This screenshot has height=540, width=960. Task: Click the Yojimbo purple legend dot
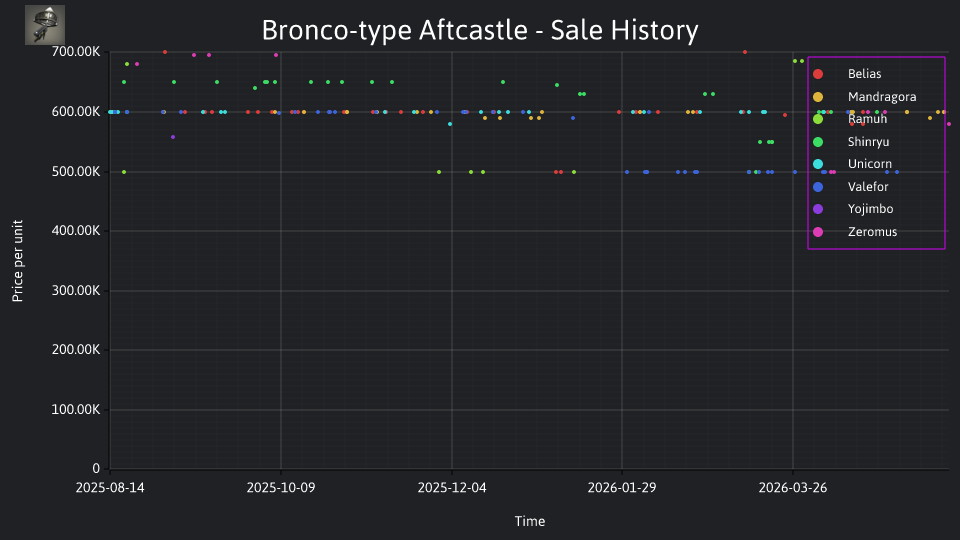pyautogui.click(x=818, y=209)
